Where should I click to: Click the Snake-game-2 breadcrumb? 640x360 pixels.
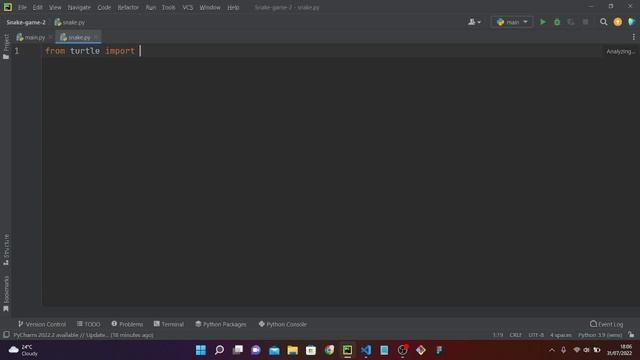[26, 22]
